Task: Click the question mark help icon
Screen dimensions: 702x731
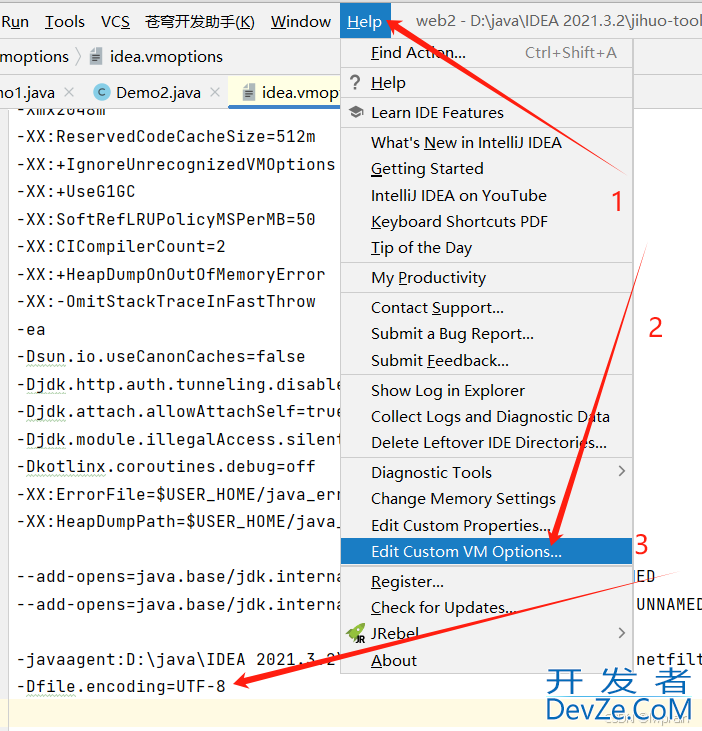Action: click(355, 83)
